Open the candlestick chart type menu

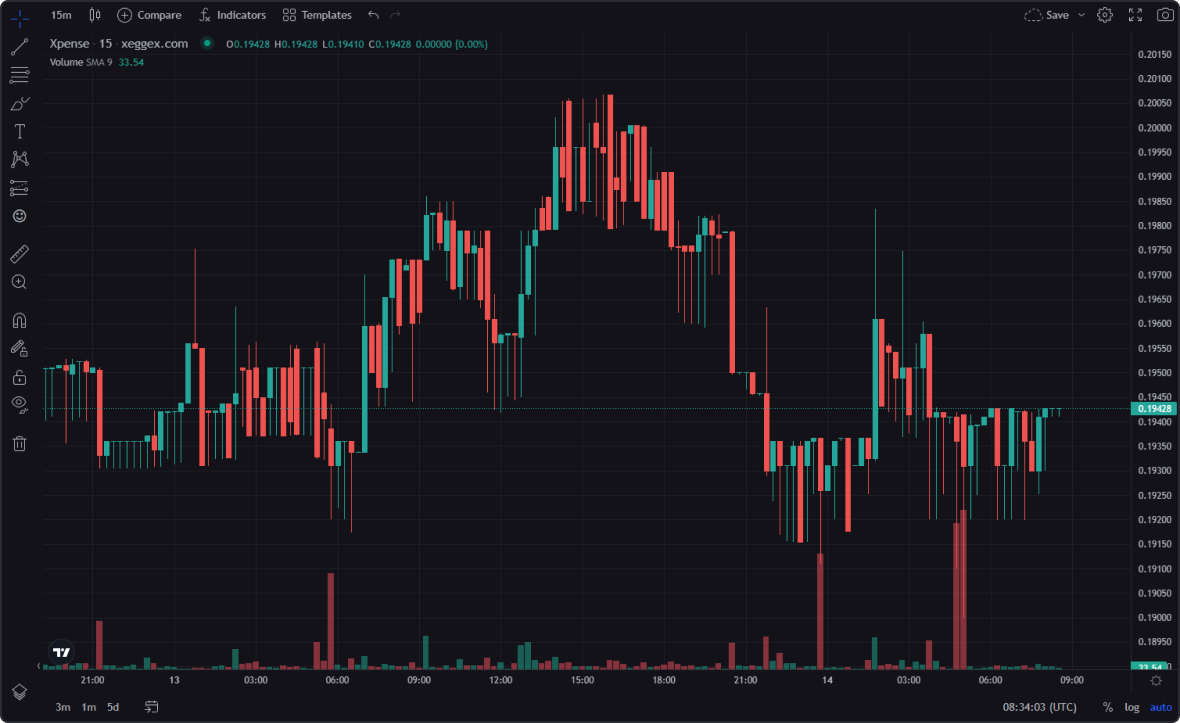click(x=95, y=15)
